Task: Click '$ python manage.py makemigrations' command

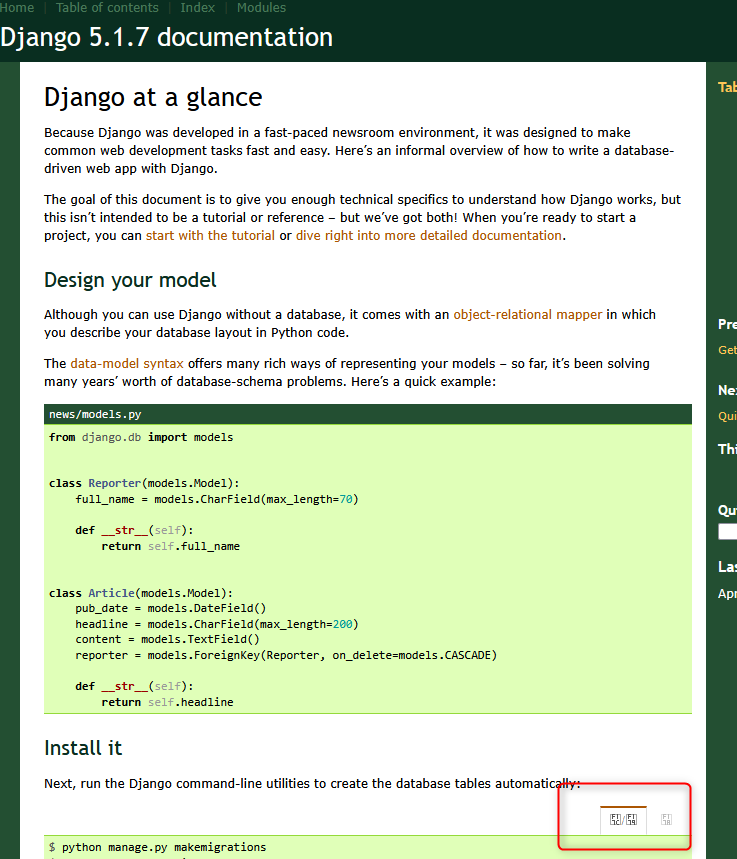Action: tap(158, 847)
